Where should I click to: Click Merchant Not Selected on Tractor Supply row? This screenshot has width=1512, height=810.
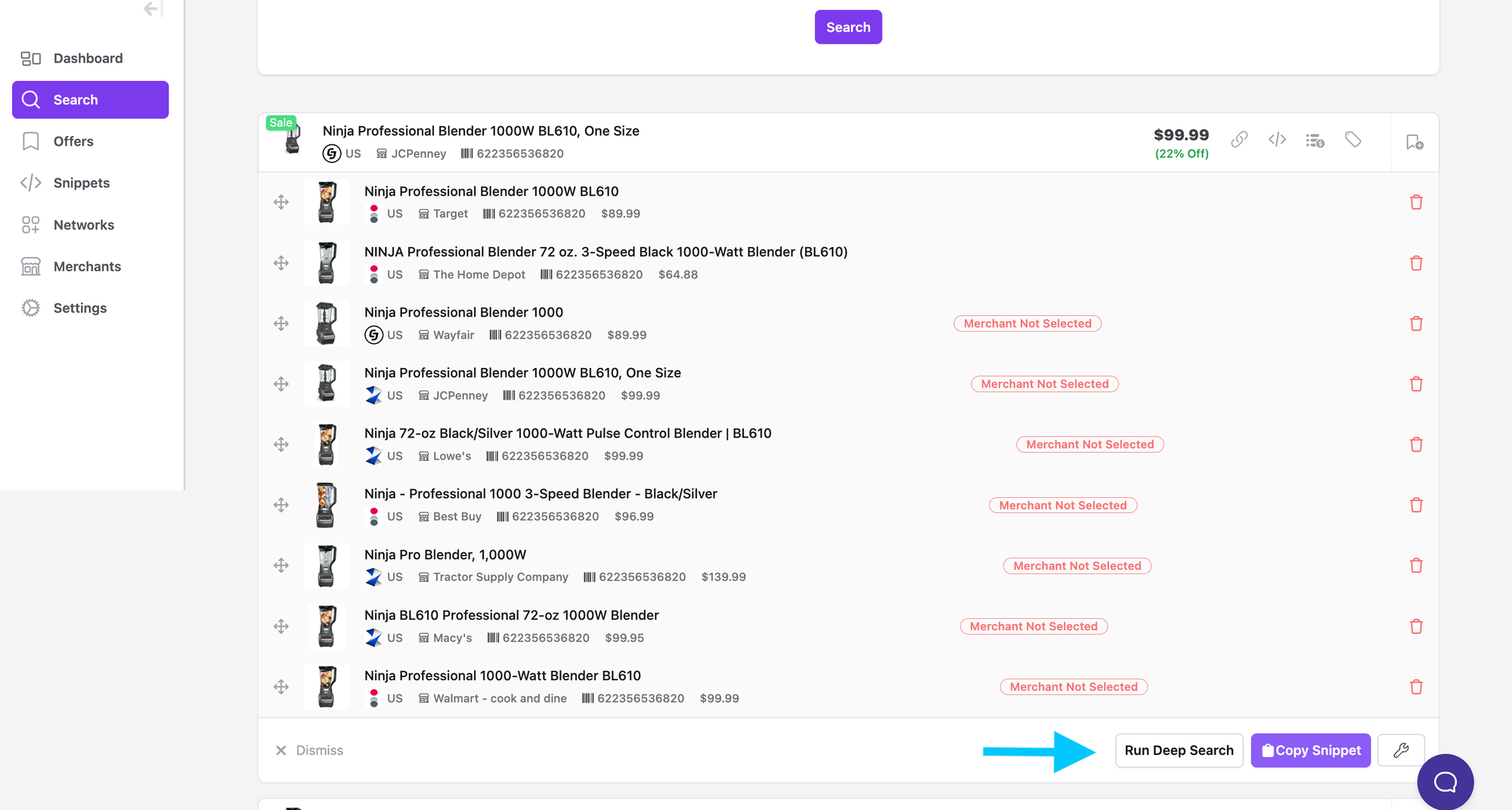click(1077, 566)
